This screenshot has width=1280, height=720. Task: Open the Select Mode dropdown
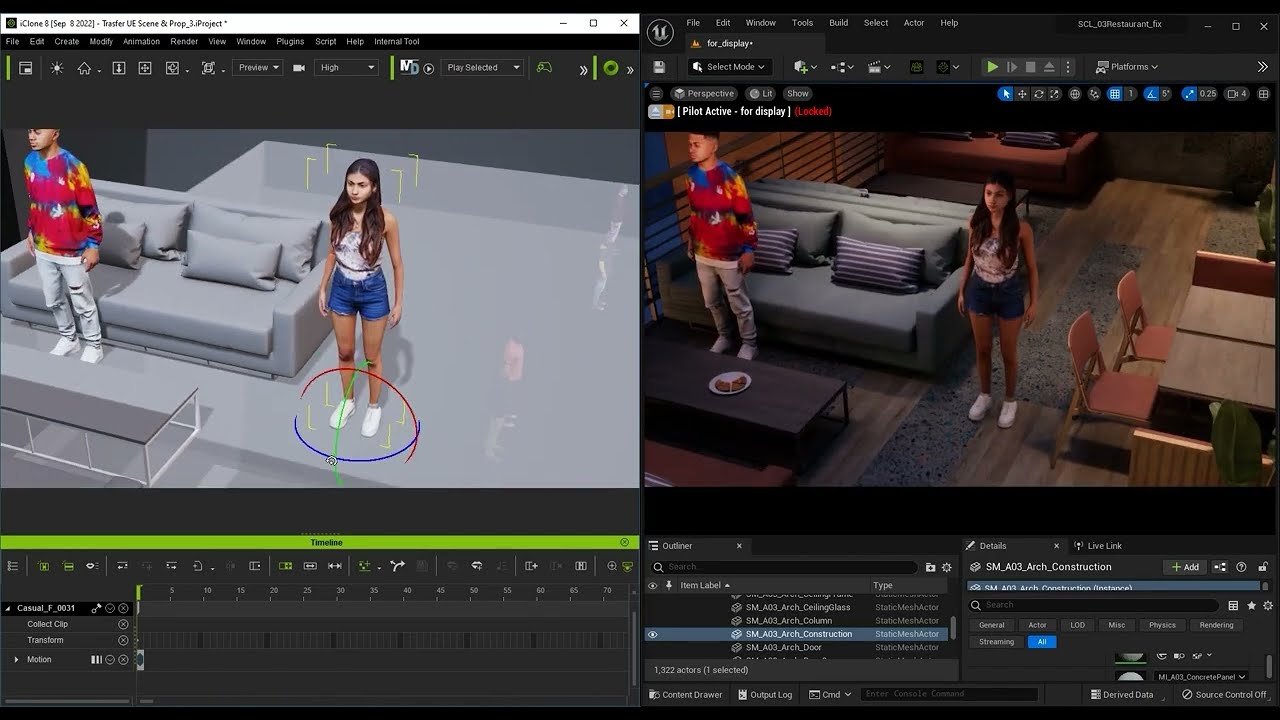(729, 67)
